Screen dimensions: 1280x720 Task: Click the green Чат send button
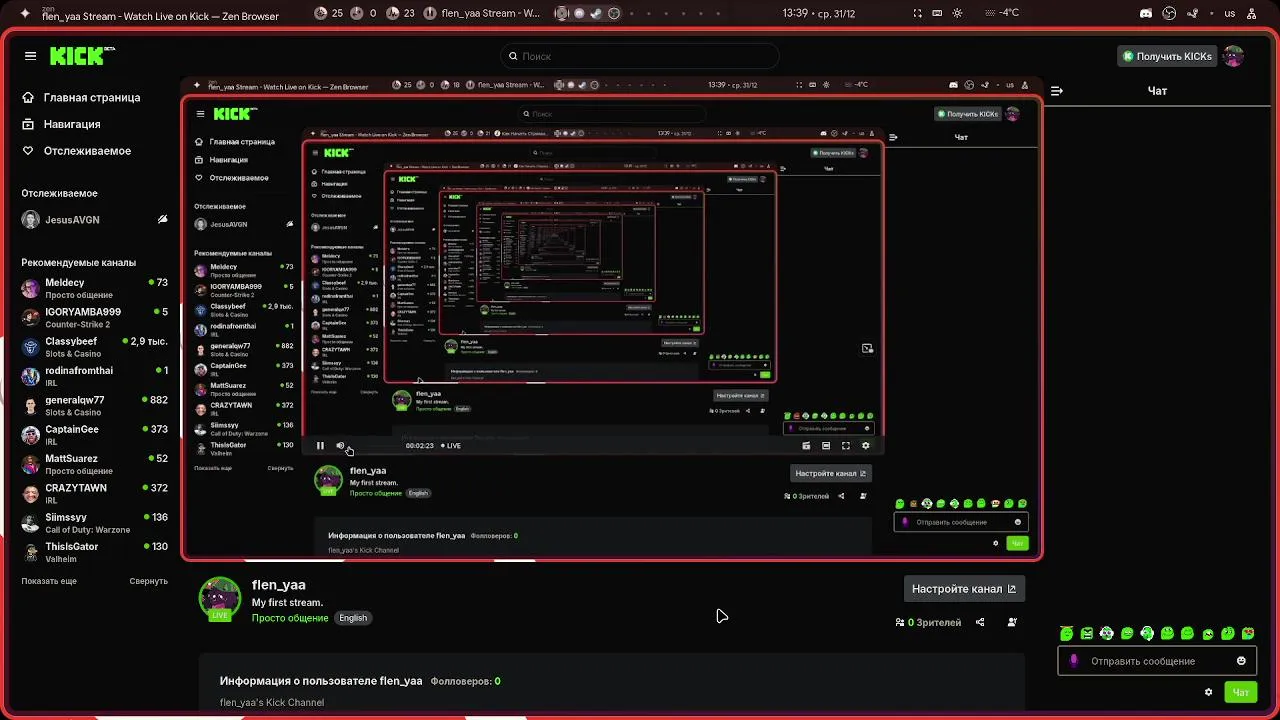tap(1241, 692)
